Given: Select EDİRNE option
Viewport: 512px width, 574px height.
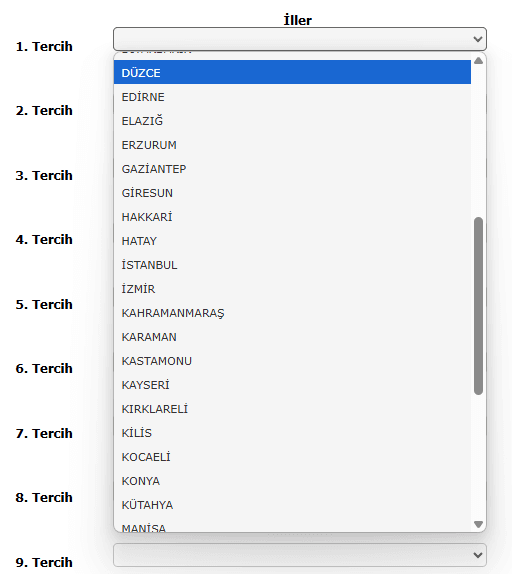Looking at the screenshot, I should (x=292, y=97).
